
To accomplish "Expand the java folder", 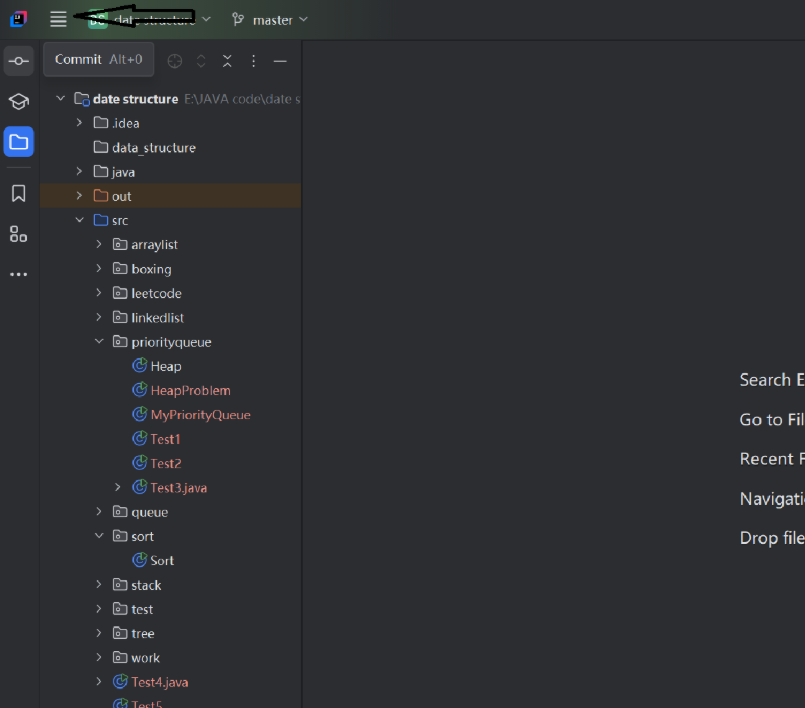I will point(80,171).
